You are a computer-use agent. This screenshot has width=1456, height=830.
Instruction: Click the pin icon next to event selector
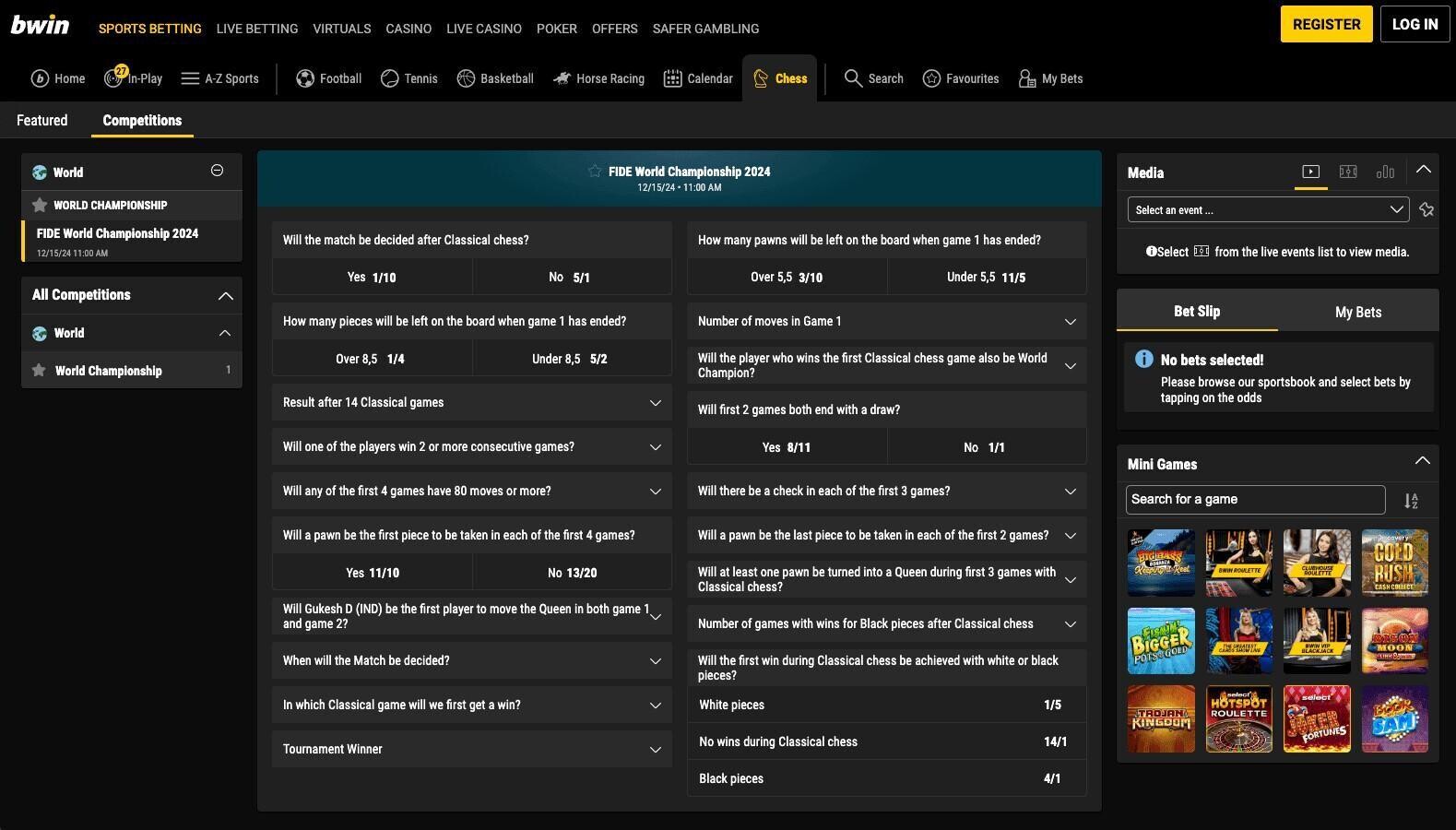coord(1426,209)
